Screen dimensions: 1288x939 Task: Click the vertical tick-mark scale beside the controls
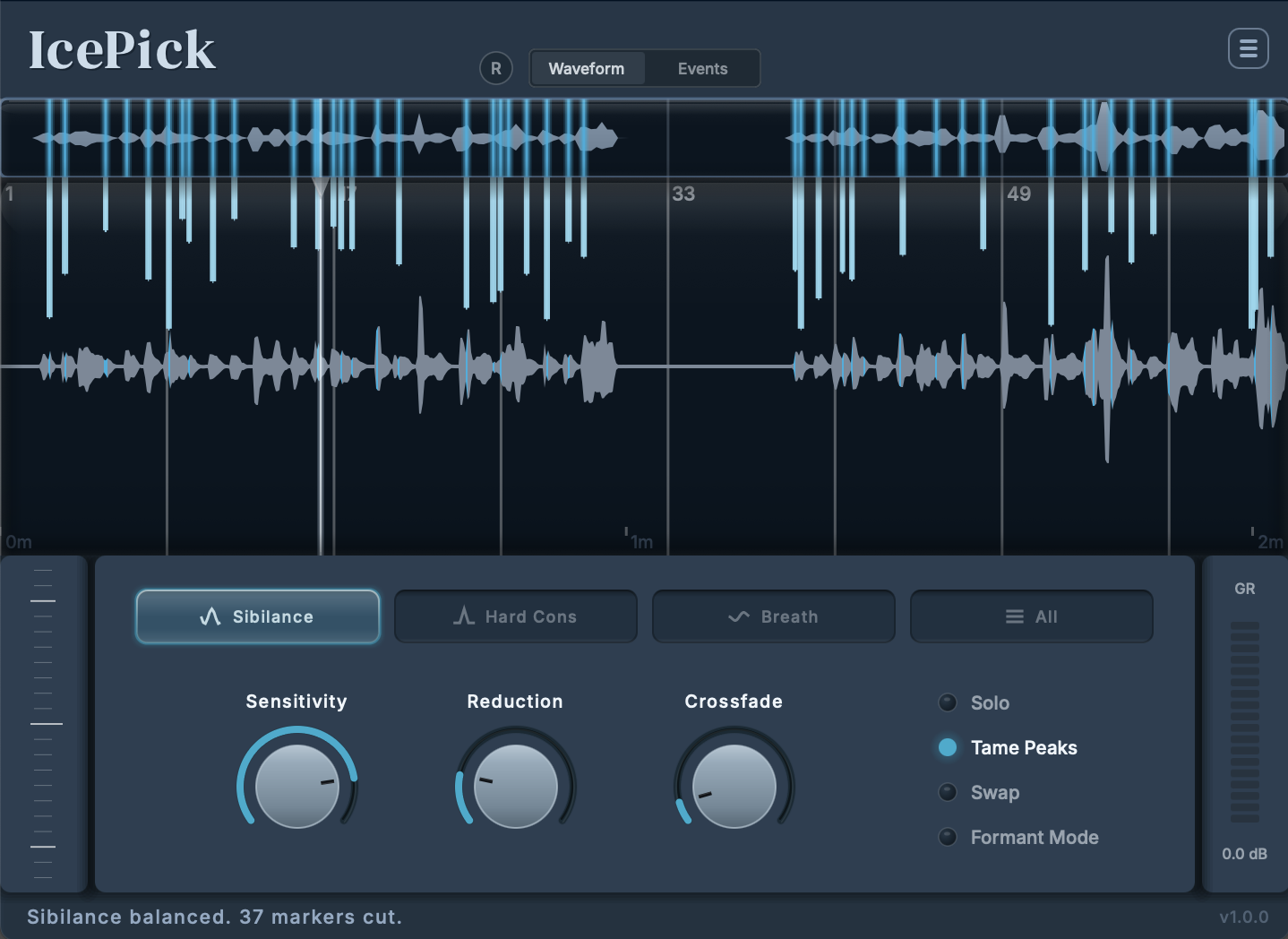[x=43, y=723]
